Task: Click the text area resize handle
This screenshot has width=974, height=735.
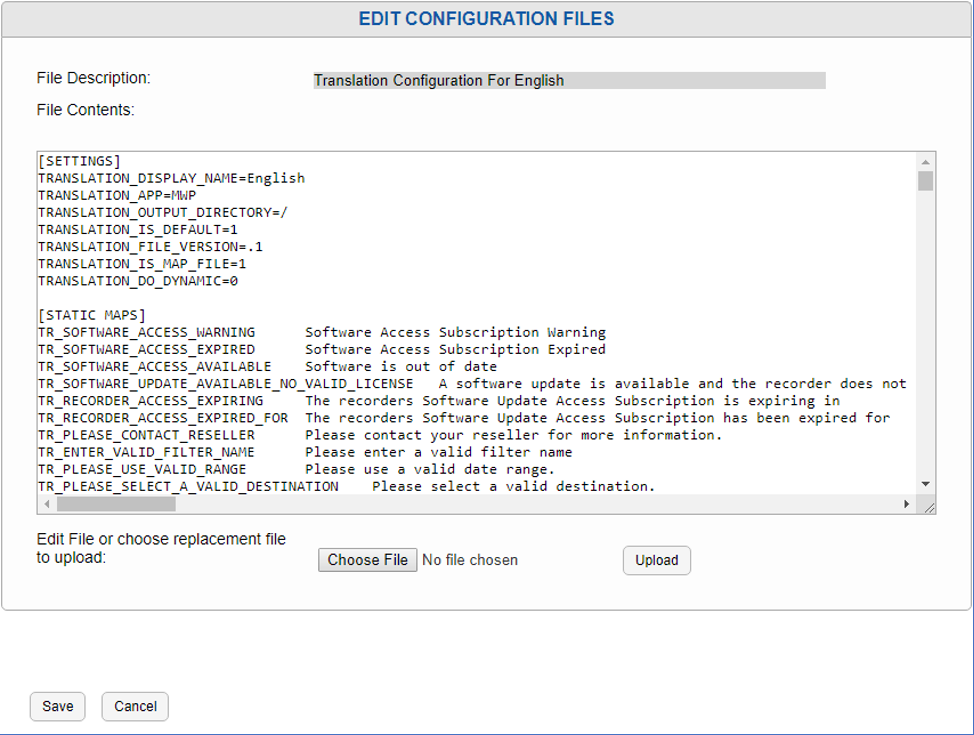Action: click(928, 506)
